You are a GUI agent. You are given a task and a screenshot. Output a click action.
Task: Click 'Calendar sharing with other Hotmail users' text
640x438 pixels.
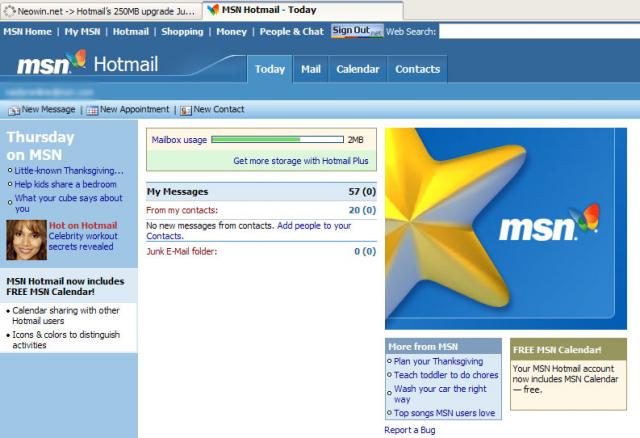coord(66,316)
